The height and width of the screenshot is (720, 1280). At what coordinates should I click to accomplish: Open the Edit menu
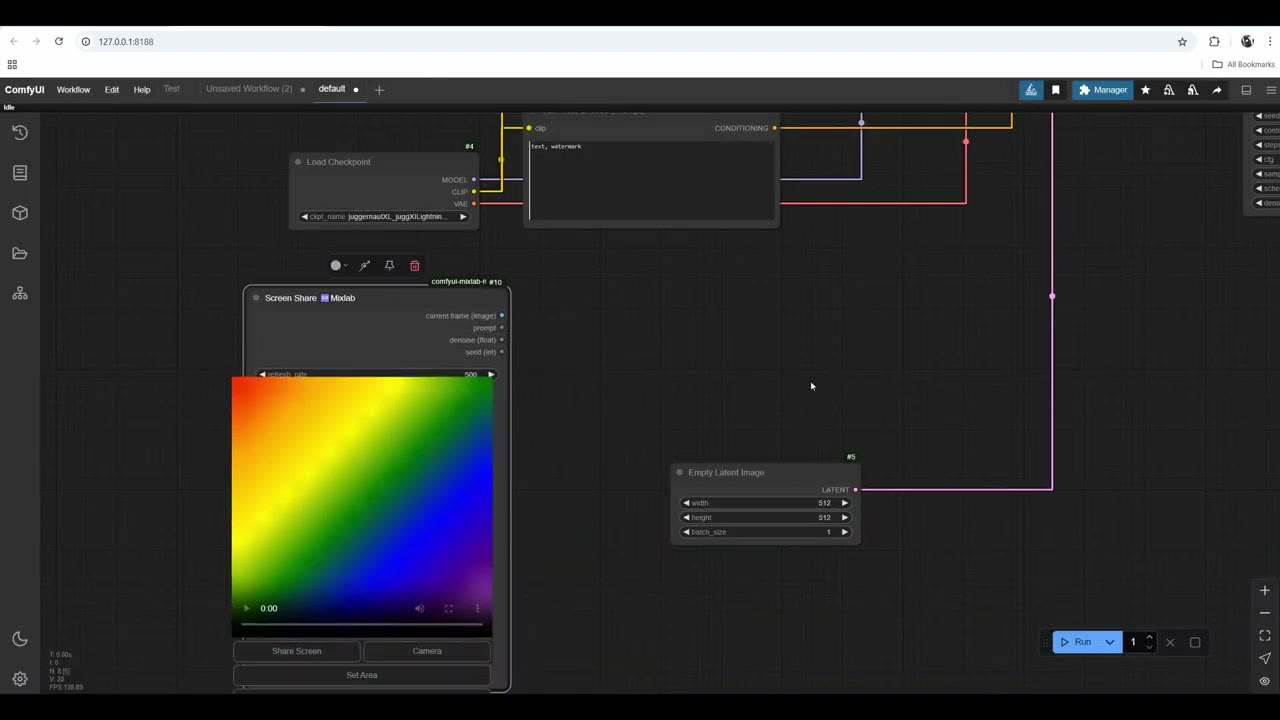112,90
